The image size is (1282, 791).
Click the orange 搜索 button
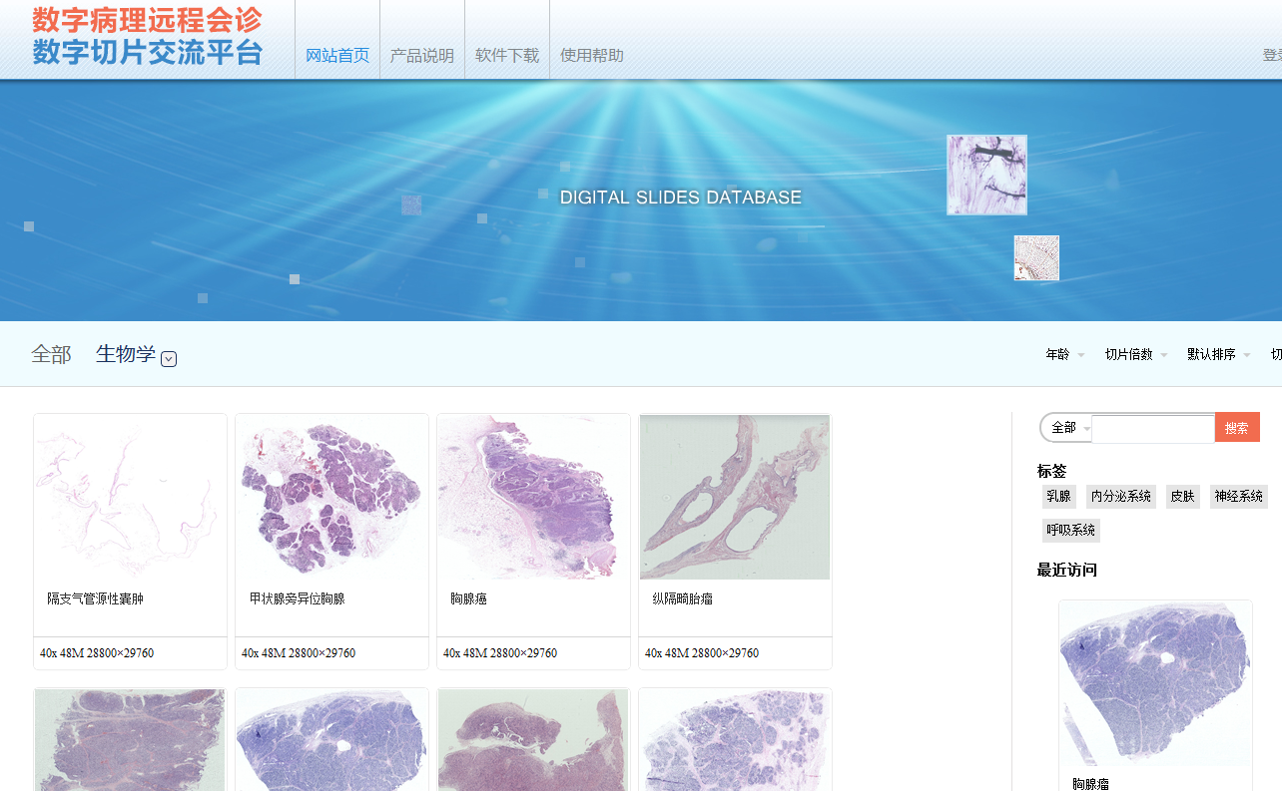pyautogui.click(x=1237, y=428)
